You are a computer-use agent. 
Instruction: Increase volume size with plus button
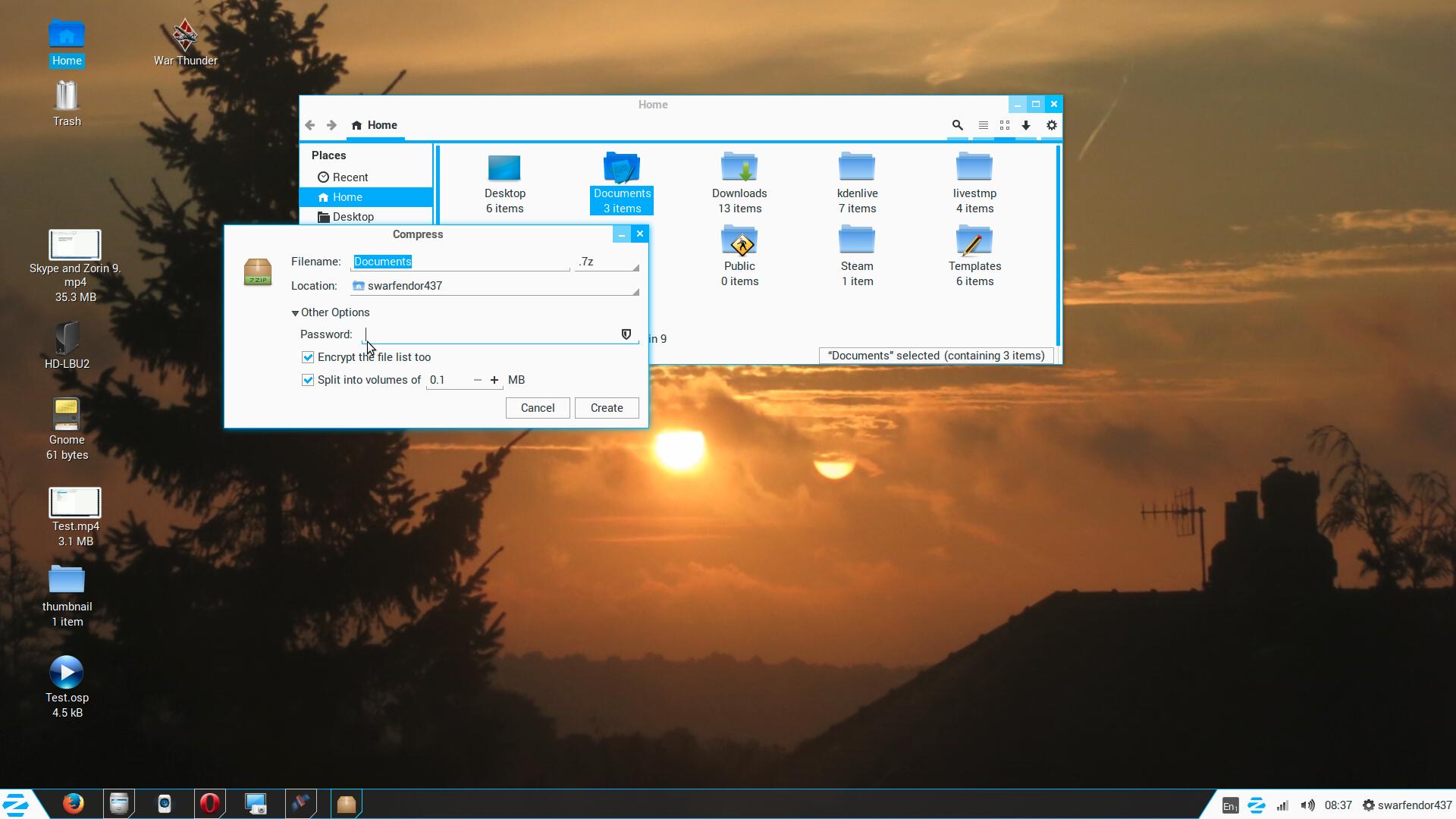point(494,380)
